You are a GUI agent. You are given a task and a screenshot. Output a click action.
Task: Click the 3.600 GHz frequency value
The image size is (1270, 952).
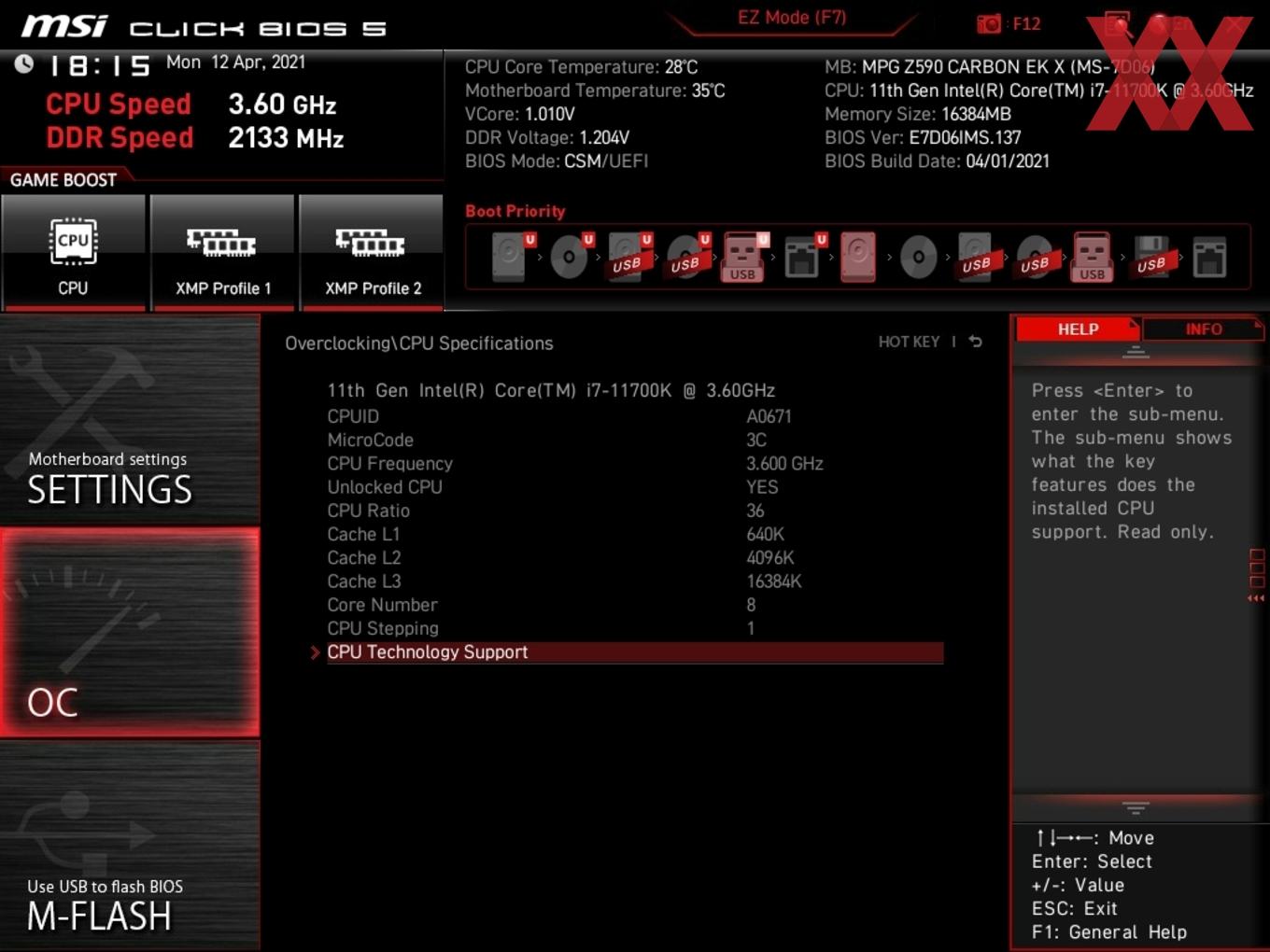click(784, 464)
